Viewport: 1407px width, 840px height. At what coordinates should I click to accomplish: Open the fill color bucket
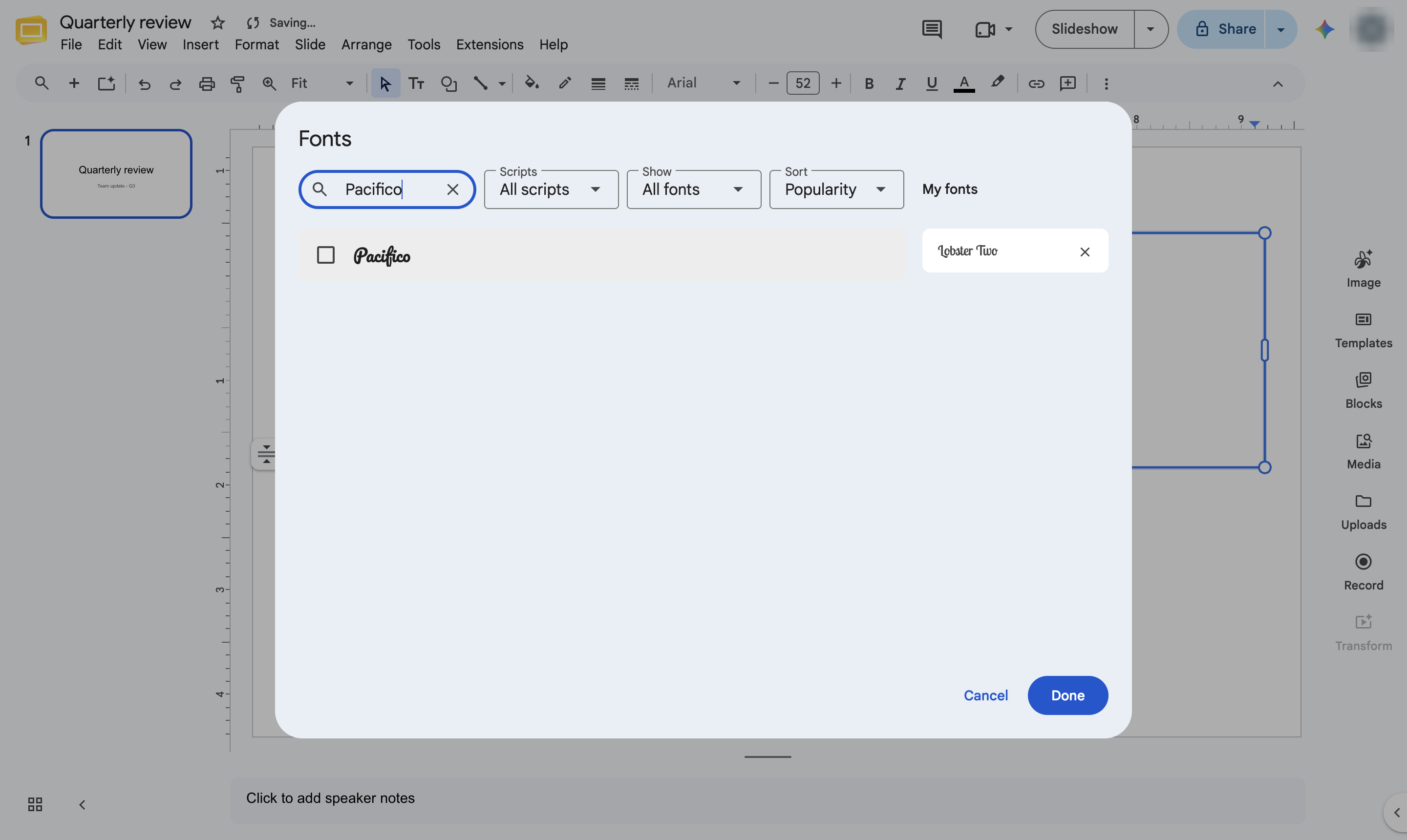(x=531, y=83)
